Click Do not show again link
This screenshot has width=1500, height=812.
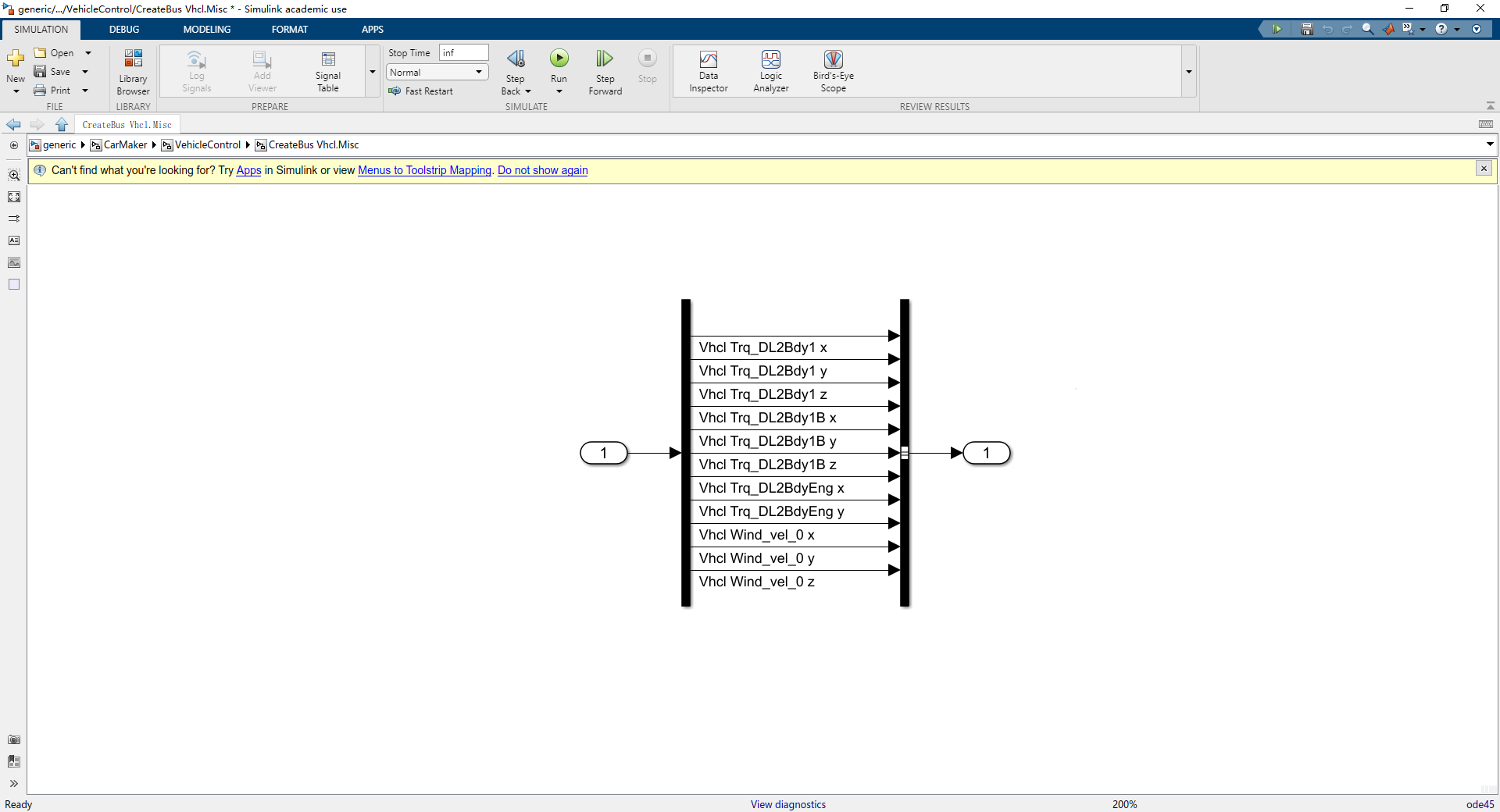542,170
